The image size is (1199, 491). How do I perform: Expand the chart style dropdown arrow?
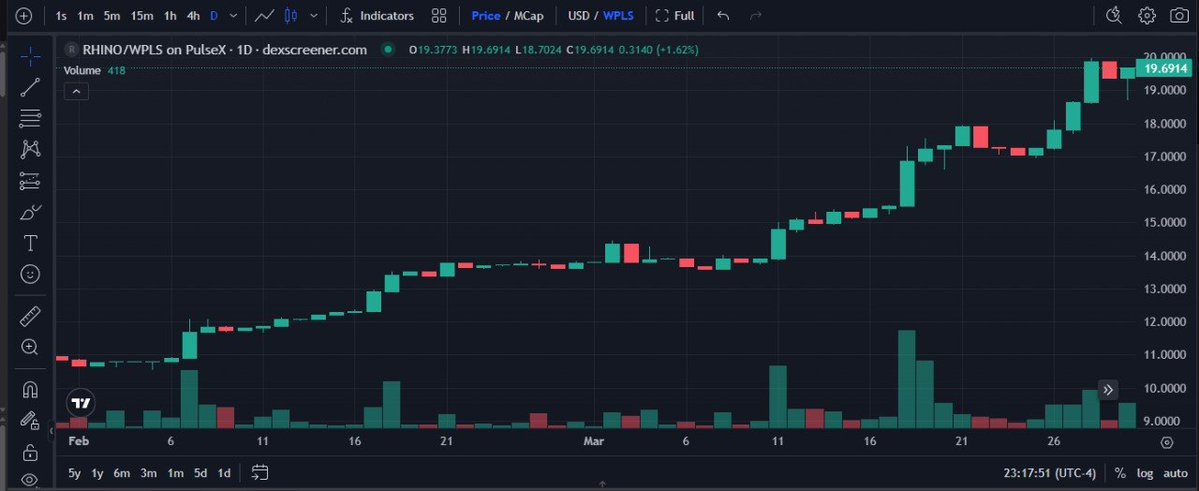[x=314, y=15]
